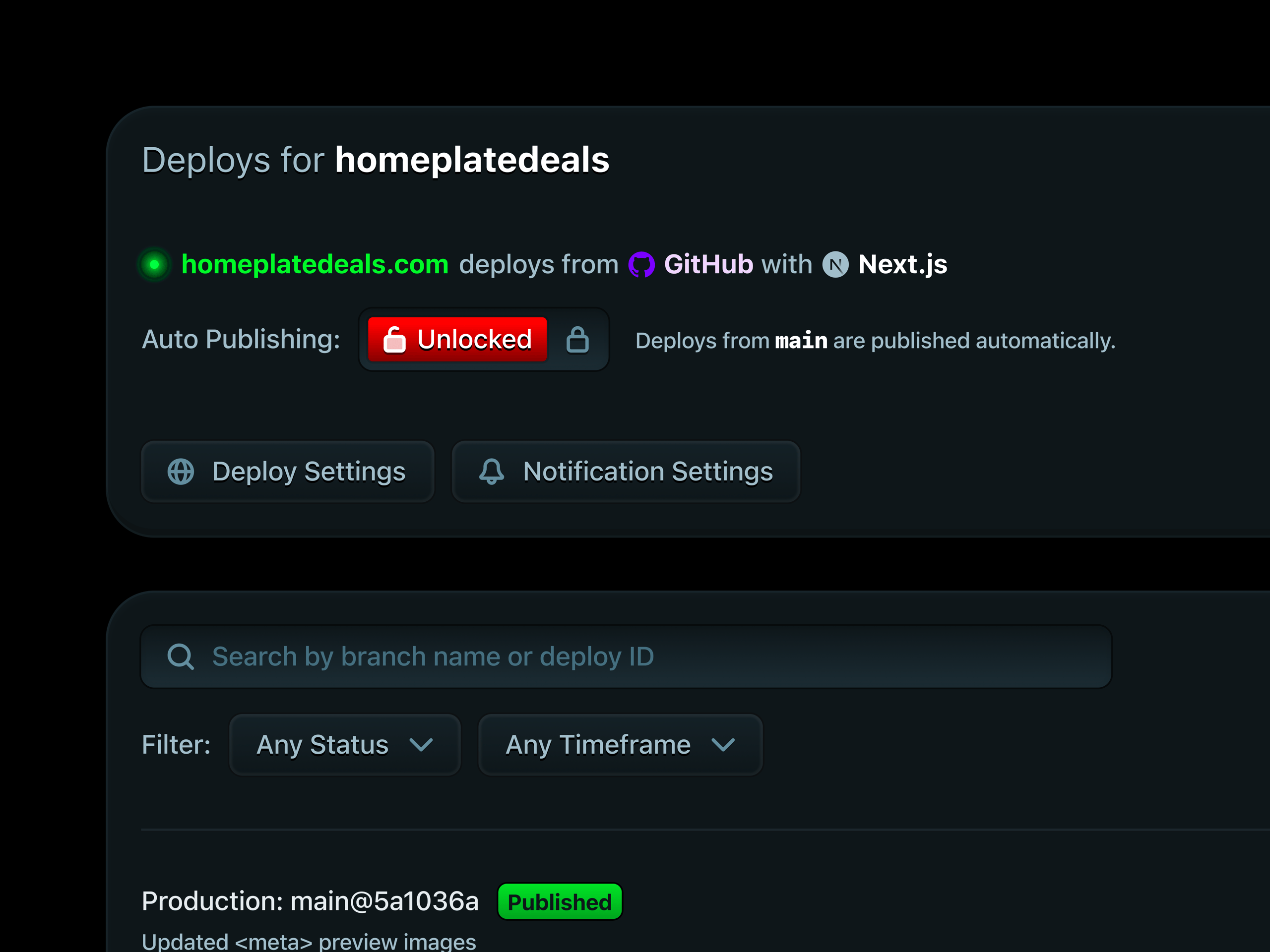
Task: Click the Next.js framework label
Action: (x=902, y=265)
